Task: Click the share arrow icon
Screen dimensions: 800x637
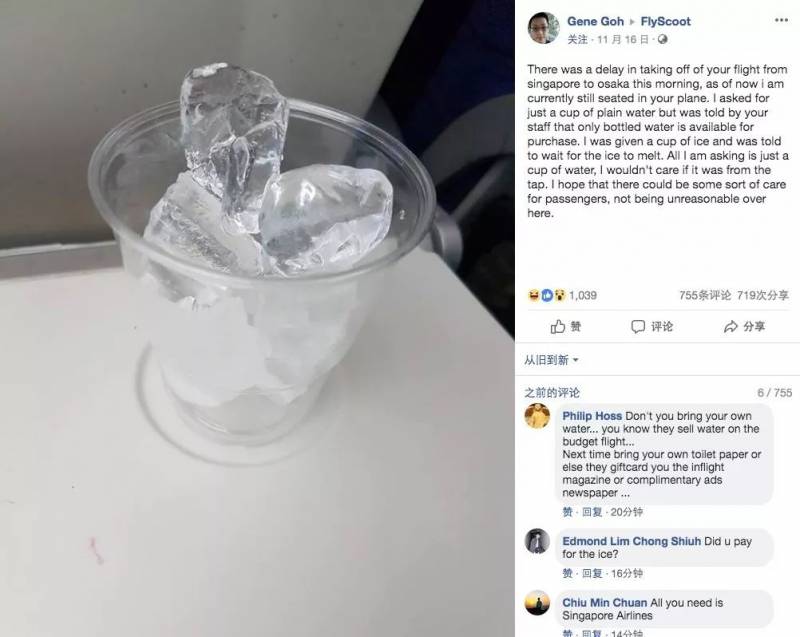Action: [731, 326]
